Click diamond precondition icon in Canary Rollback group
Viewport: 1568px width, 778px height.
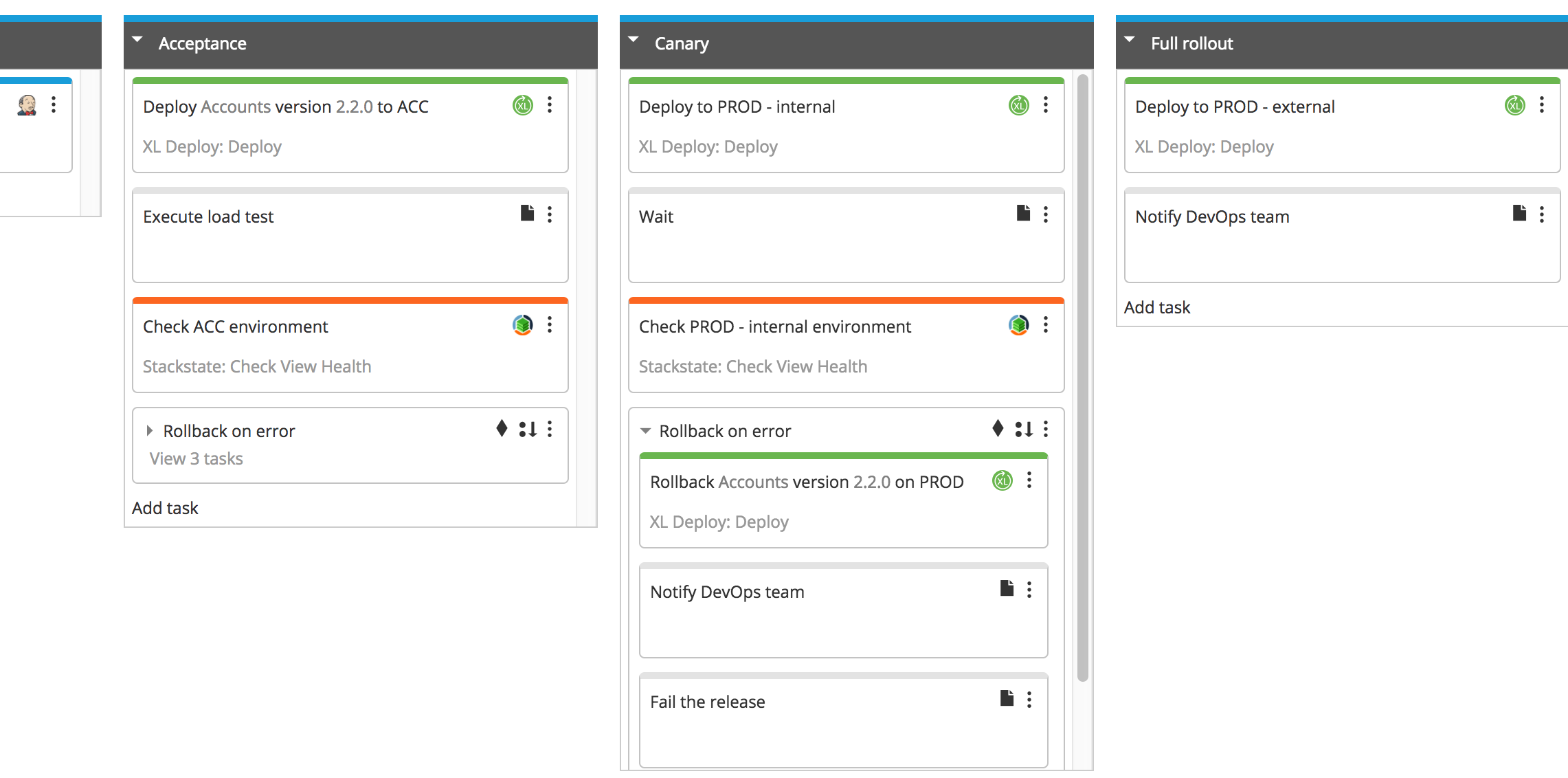tap(998, 429)
